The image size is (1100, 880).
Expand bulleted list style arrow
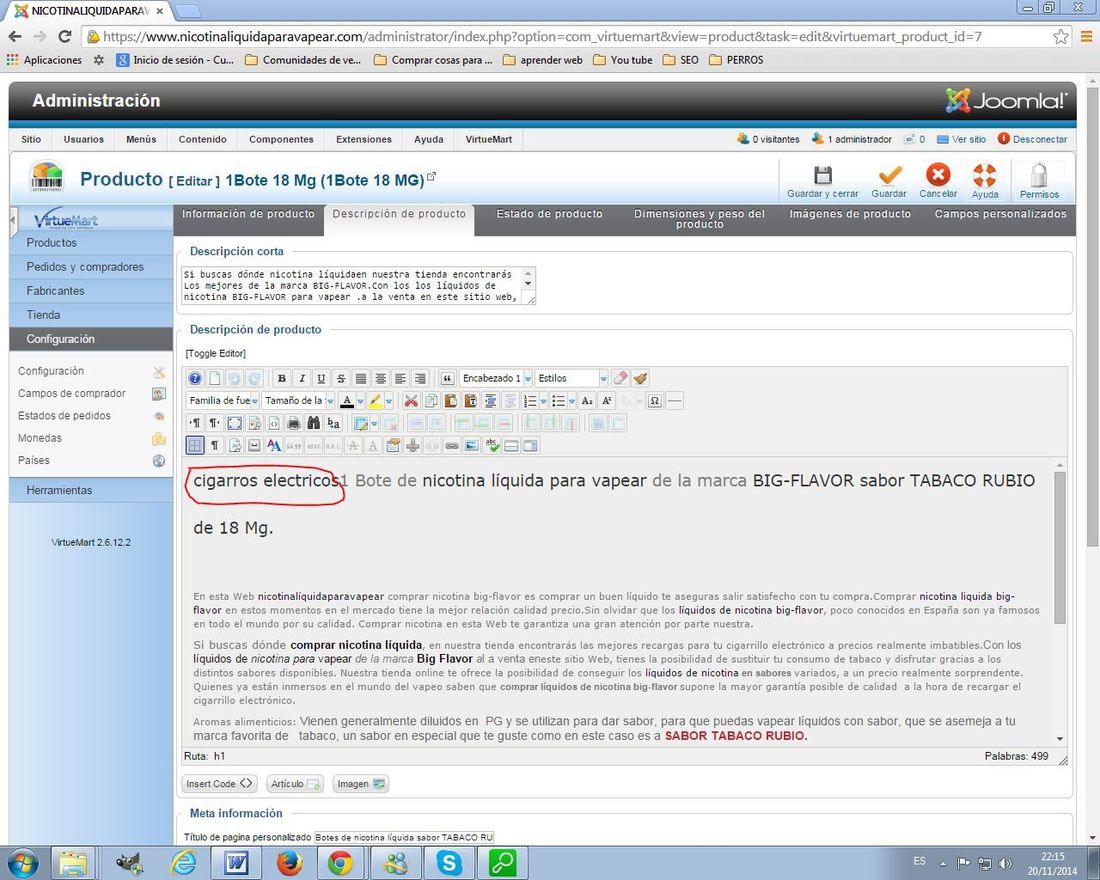[572, 401]
